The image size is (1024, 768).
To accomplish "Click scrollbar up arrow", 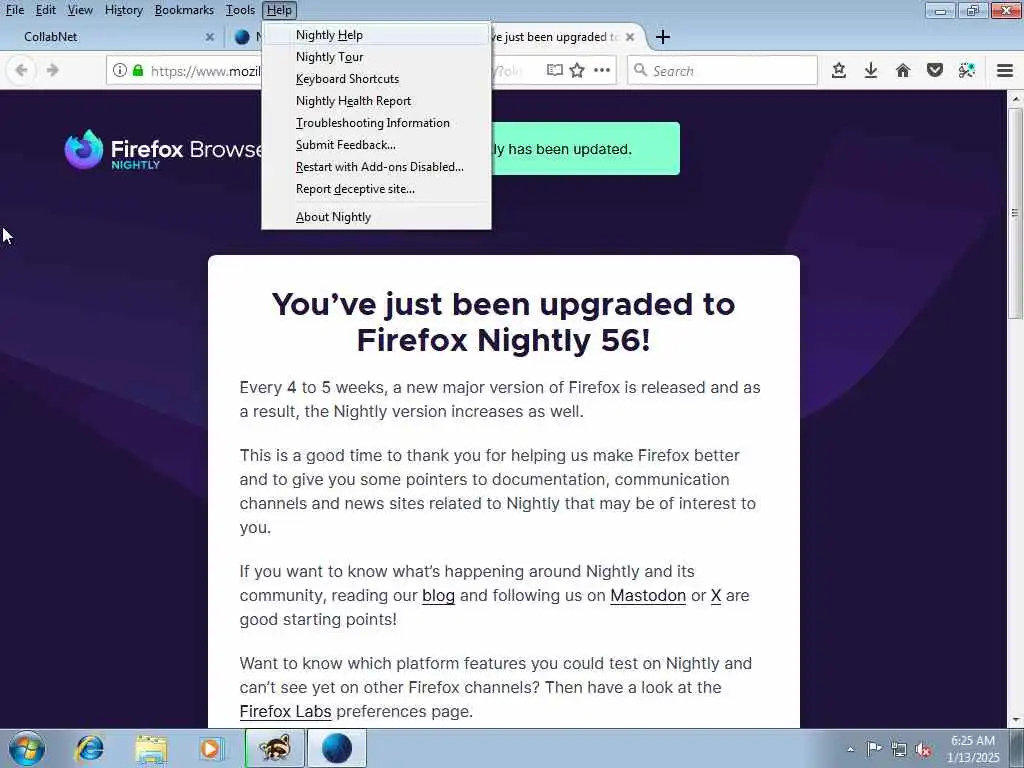I will [x=1015, y=99].
